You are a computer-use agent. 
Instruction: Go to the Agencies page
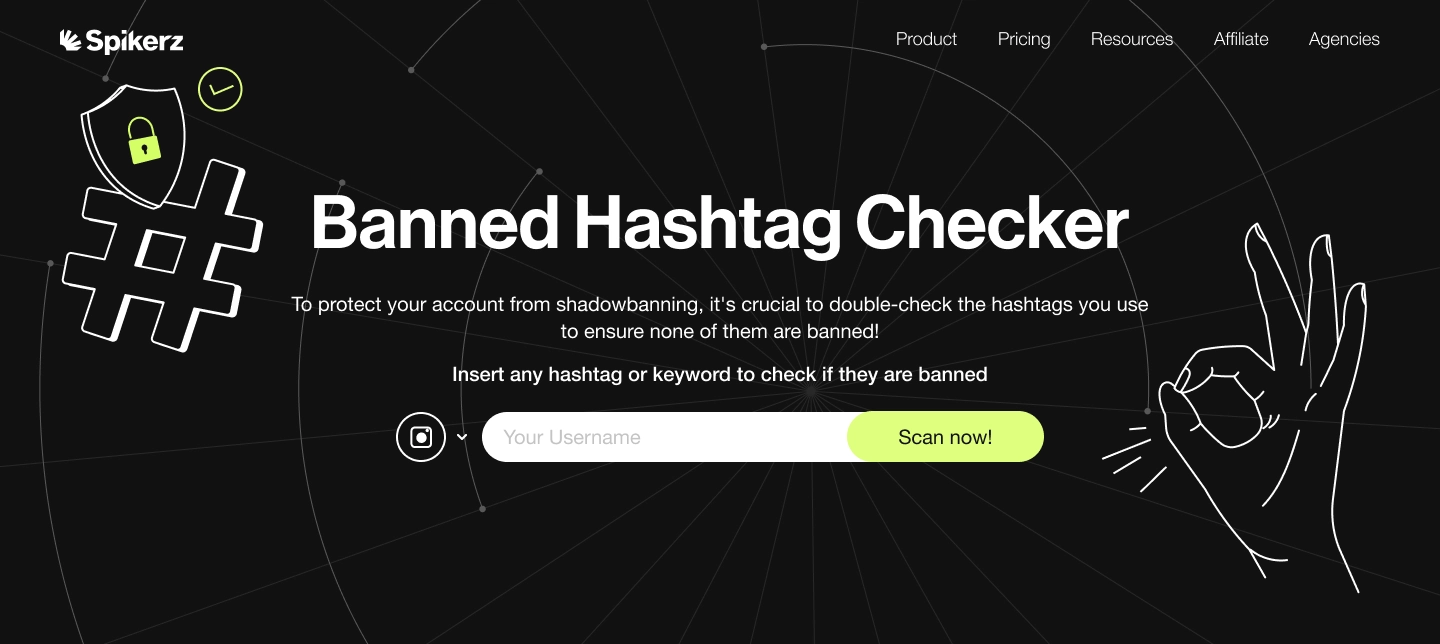(1344, 39)
